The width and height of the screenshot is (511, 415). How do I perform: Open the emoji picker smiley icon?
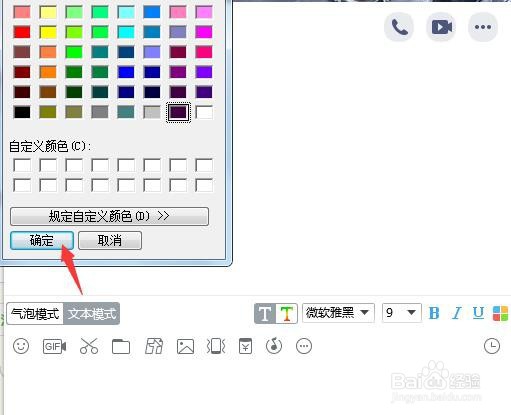[x=21, y=346]
